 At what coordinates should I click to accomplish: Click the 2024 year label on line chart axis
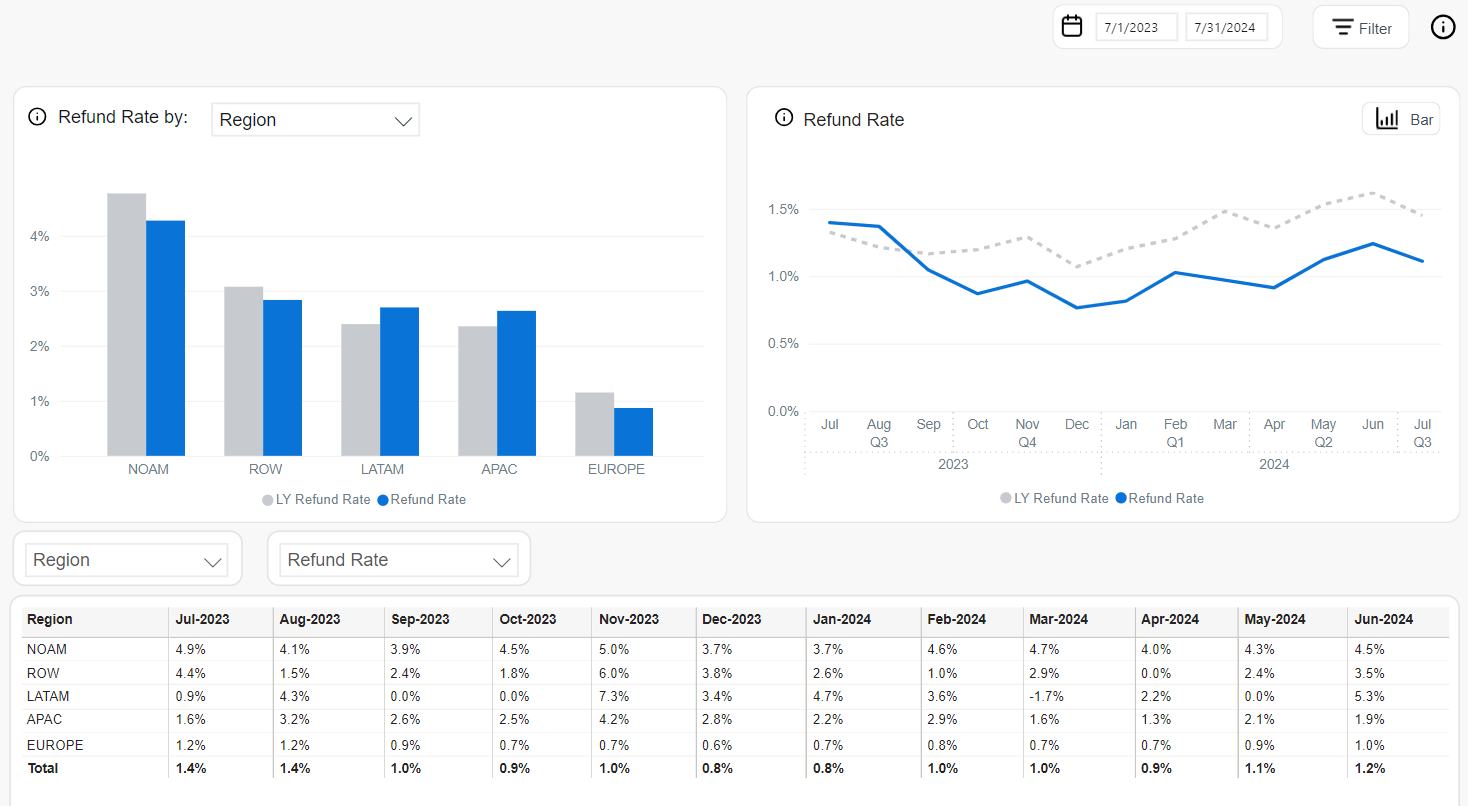(1274, 464)
